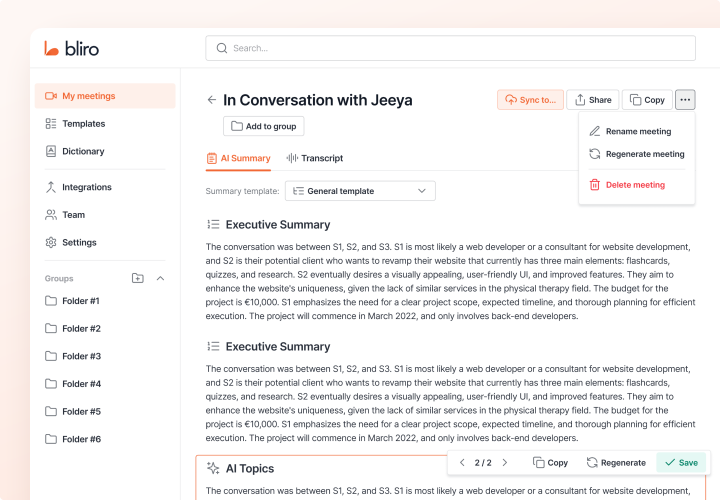
Task: Click the Add to group button
Action: pyautogui.click(x=264, y=126)
